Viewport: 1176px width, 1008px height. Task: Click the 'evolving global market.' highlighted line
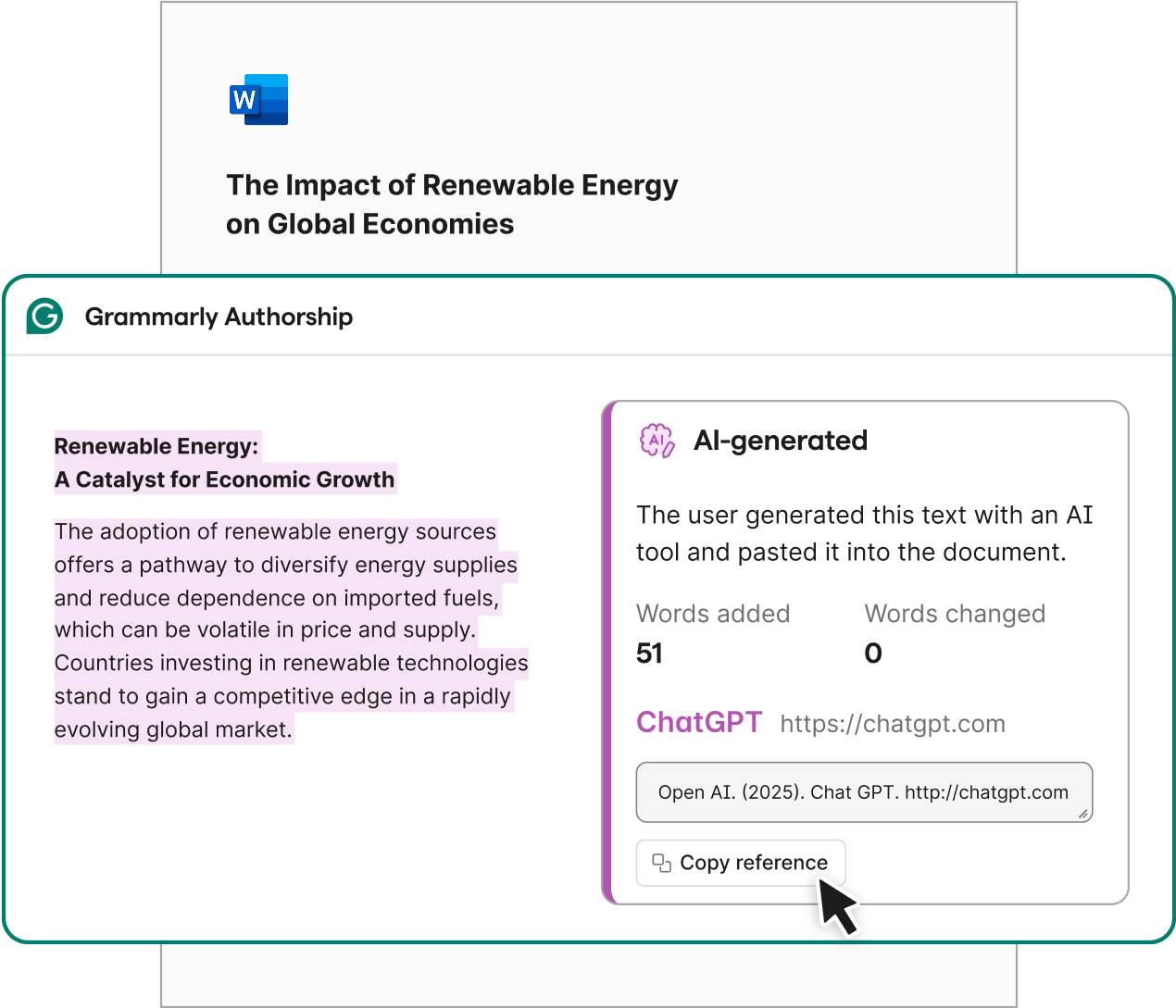click(173, 729)
